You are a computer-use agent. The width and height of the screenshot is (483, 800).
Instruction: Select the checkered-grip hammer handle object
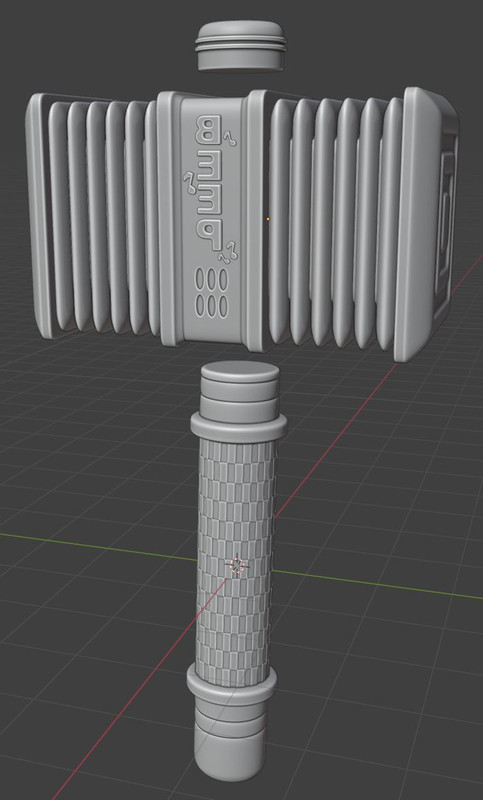[236, 571]
